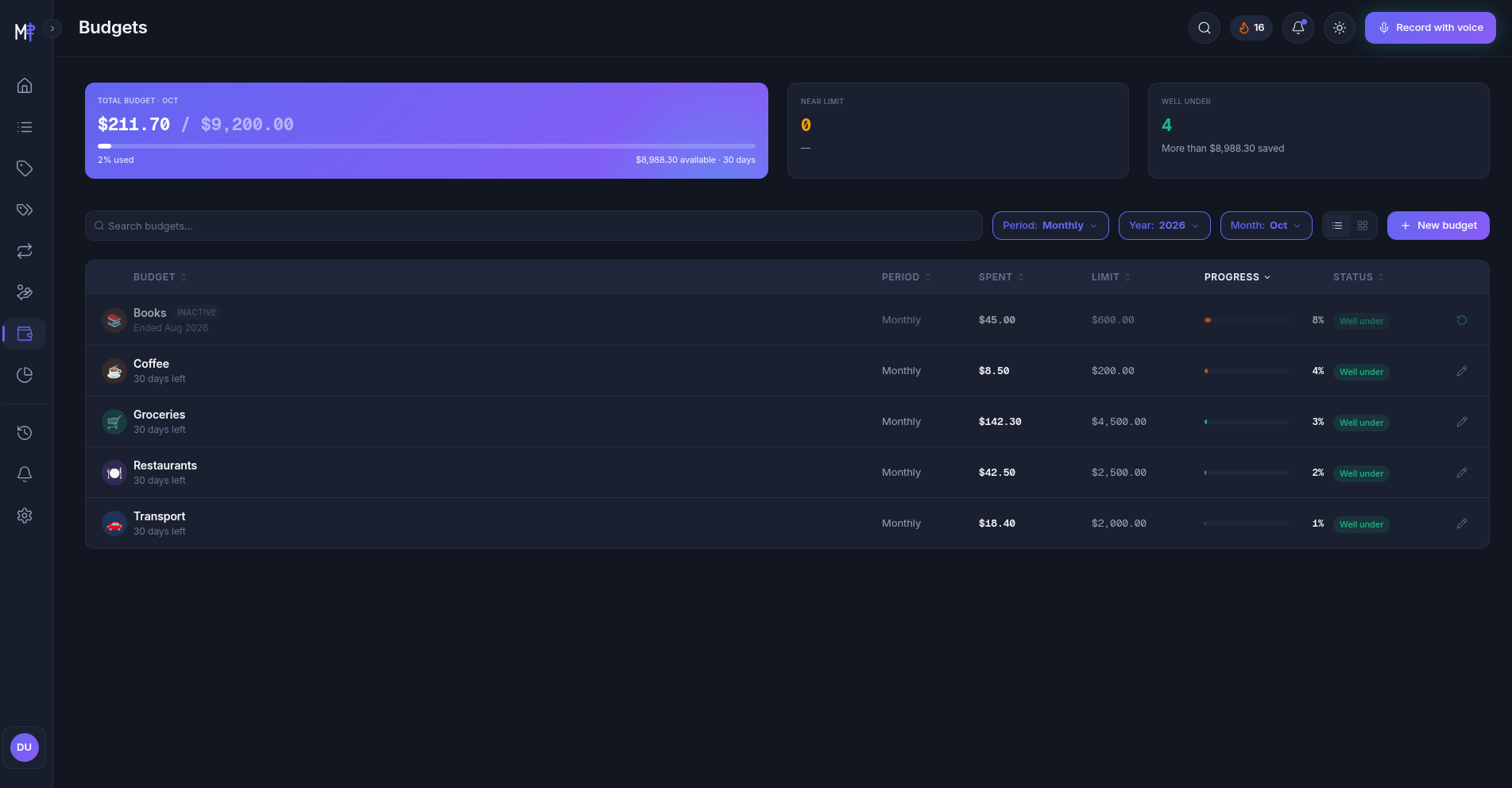Click the Transport car emoji icon
The height and width of the screenshot is (788, 1512).
[114, 523]
